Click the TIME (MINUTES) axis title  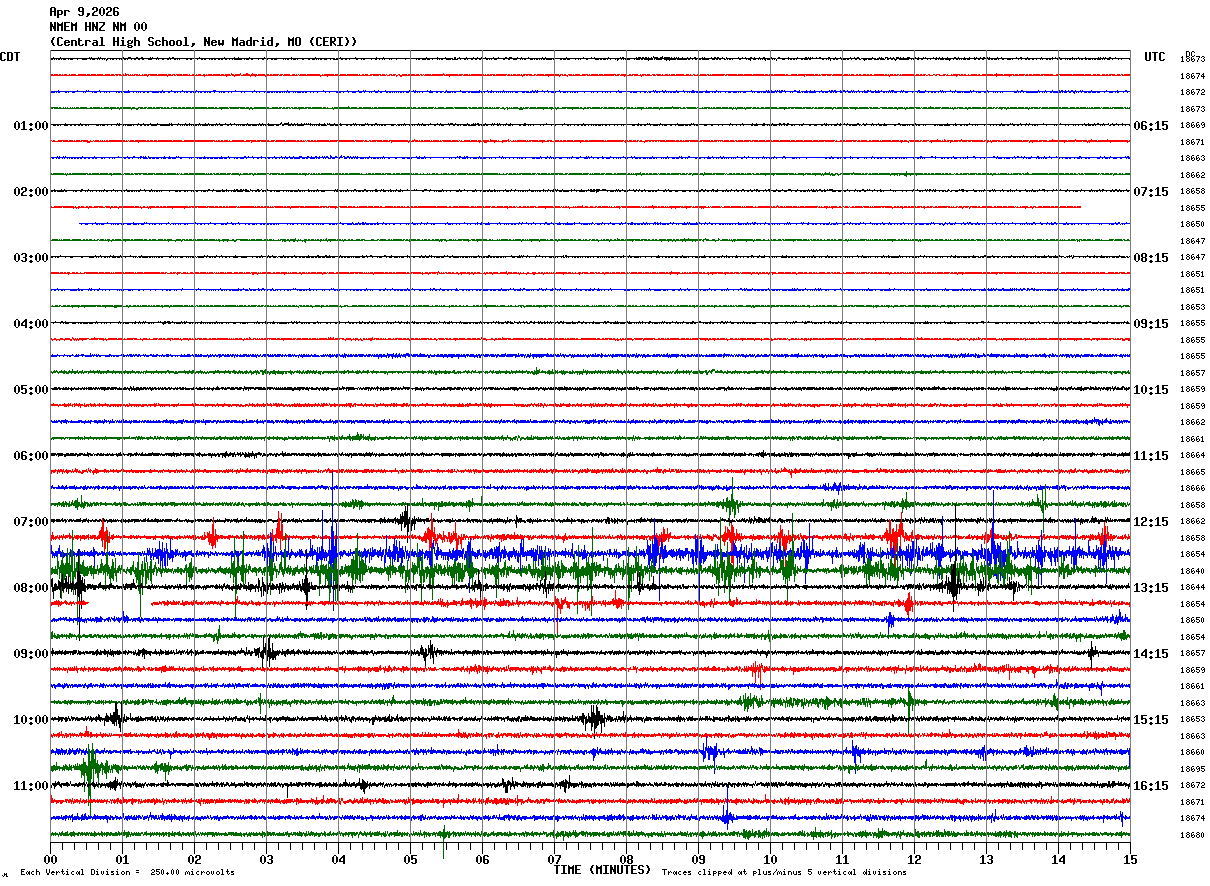[x=602, y=870]
